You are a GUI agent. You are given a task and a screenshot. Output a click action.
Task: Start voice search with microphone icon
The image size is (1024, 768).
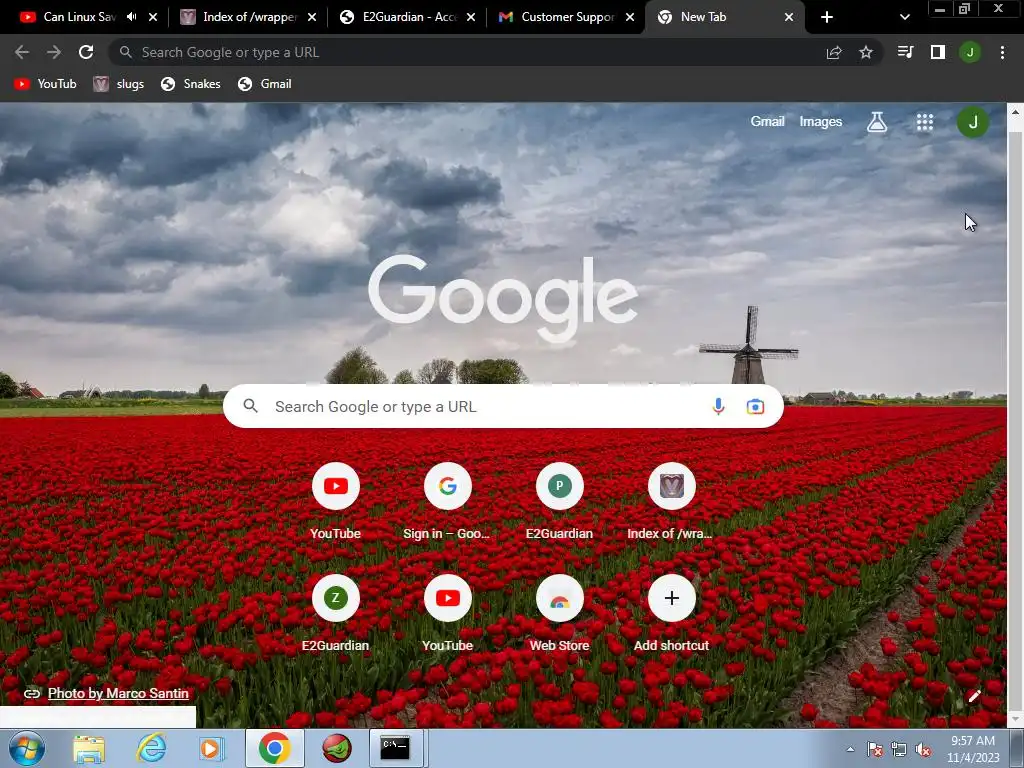coord(718,406)
